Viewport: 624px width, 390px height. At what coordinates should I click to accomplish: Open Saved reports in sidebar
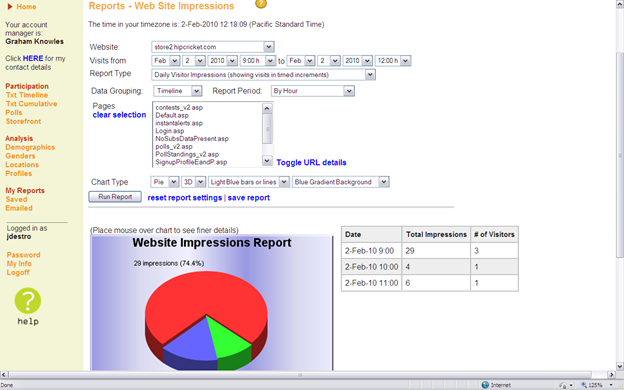point(16,199)
